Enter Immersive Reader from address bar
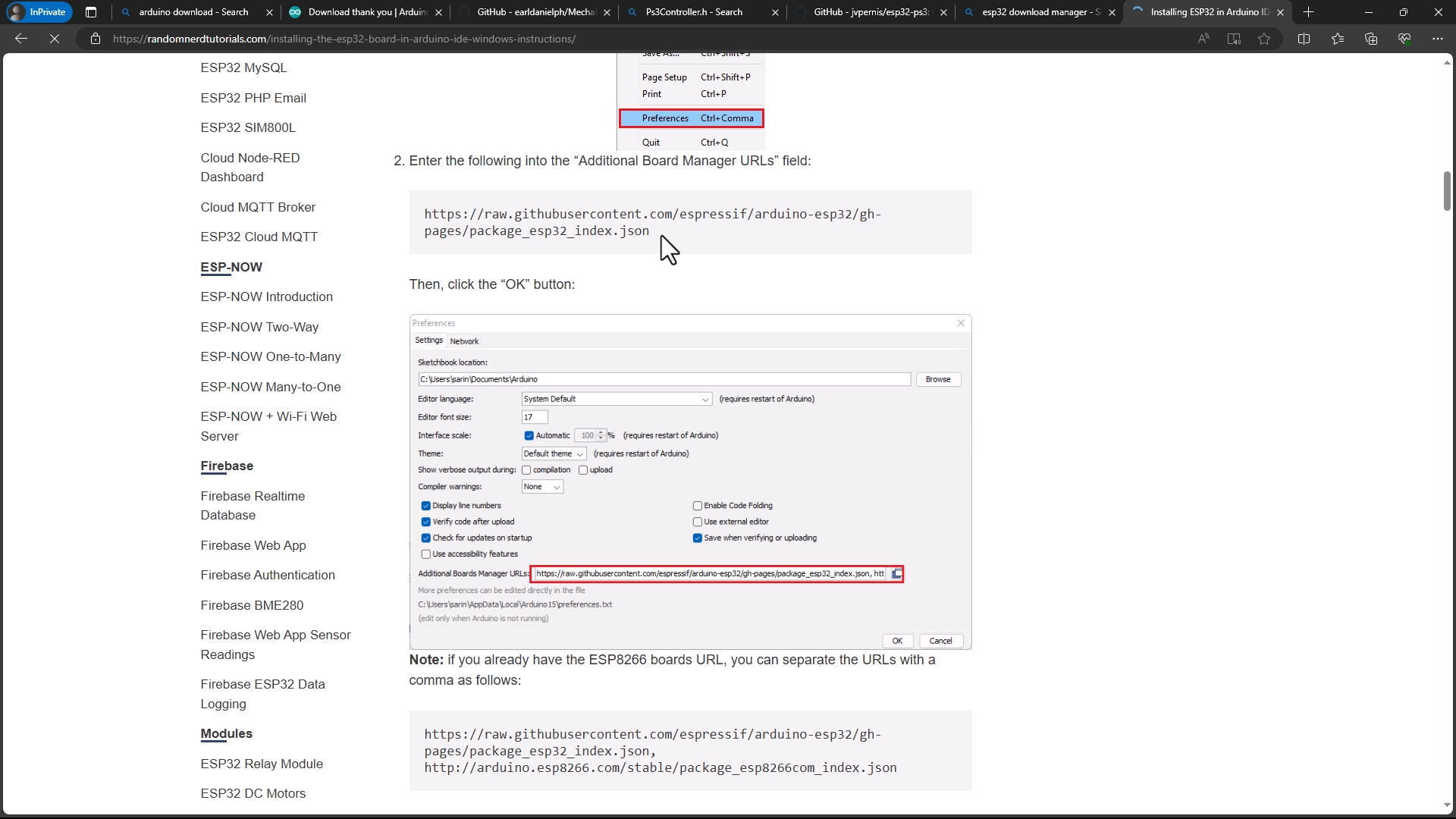 tap(1234, 39)
